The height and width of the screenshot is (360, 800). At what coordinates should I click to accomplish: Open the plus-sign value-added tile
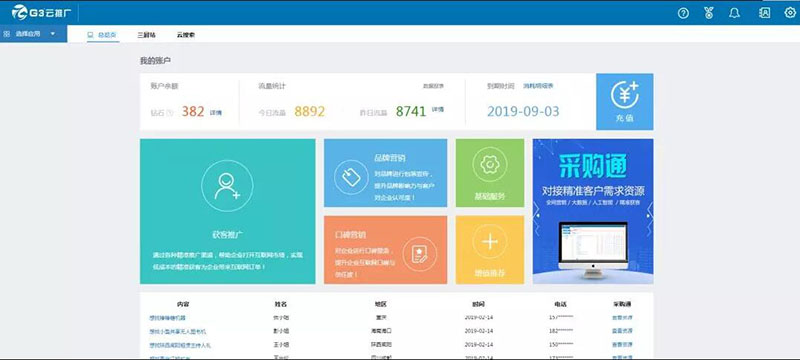pos(490,250)
